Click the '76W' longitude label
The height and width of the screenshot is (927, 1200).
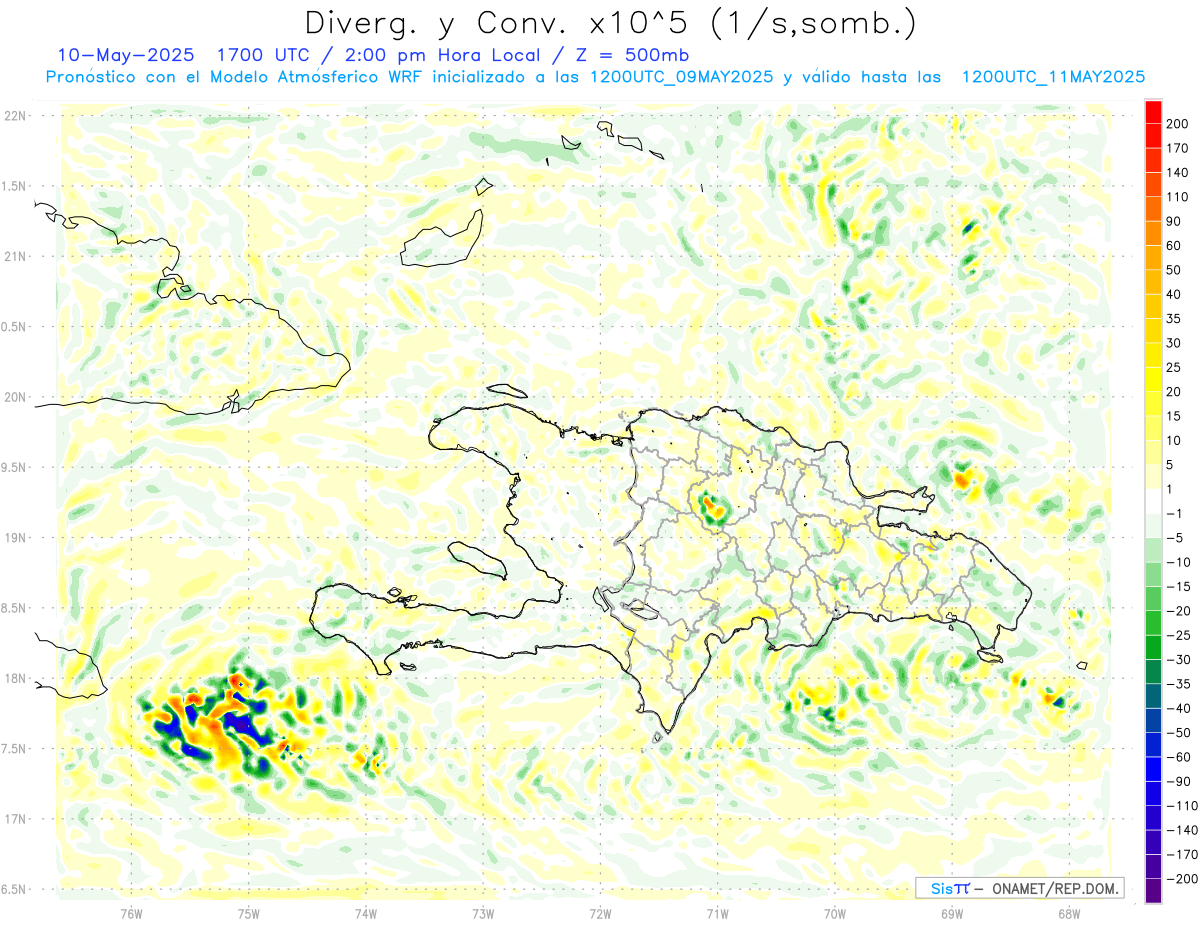[x=131, y=914]
